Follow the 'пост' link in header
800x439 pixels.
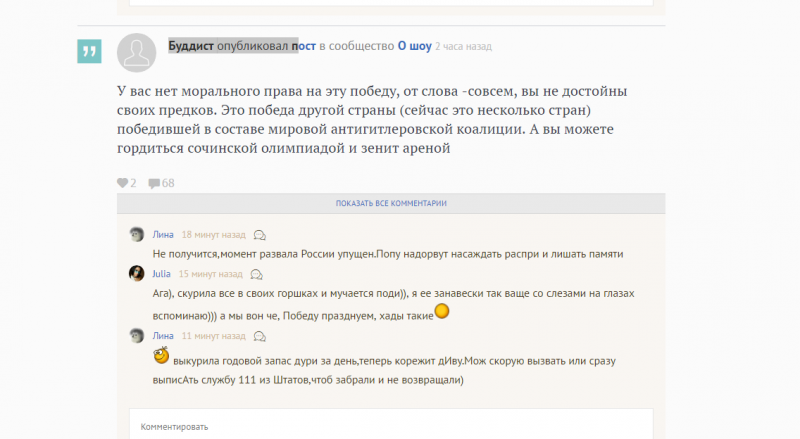304,46
